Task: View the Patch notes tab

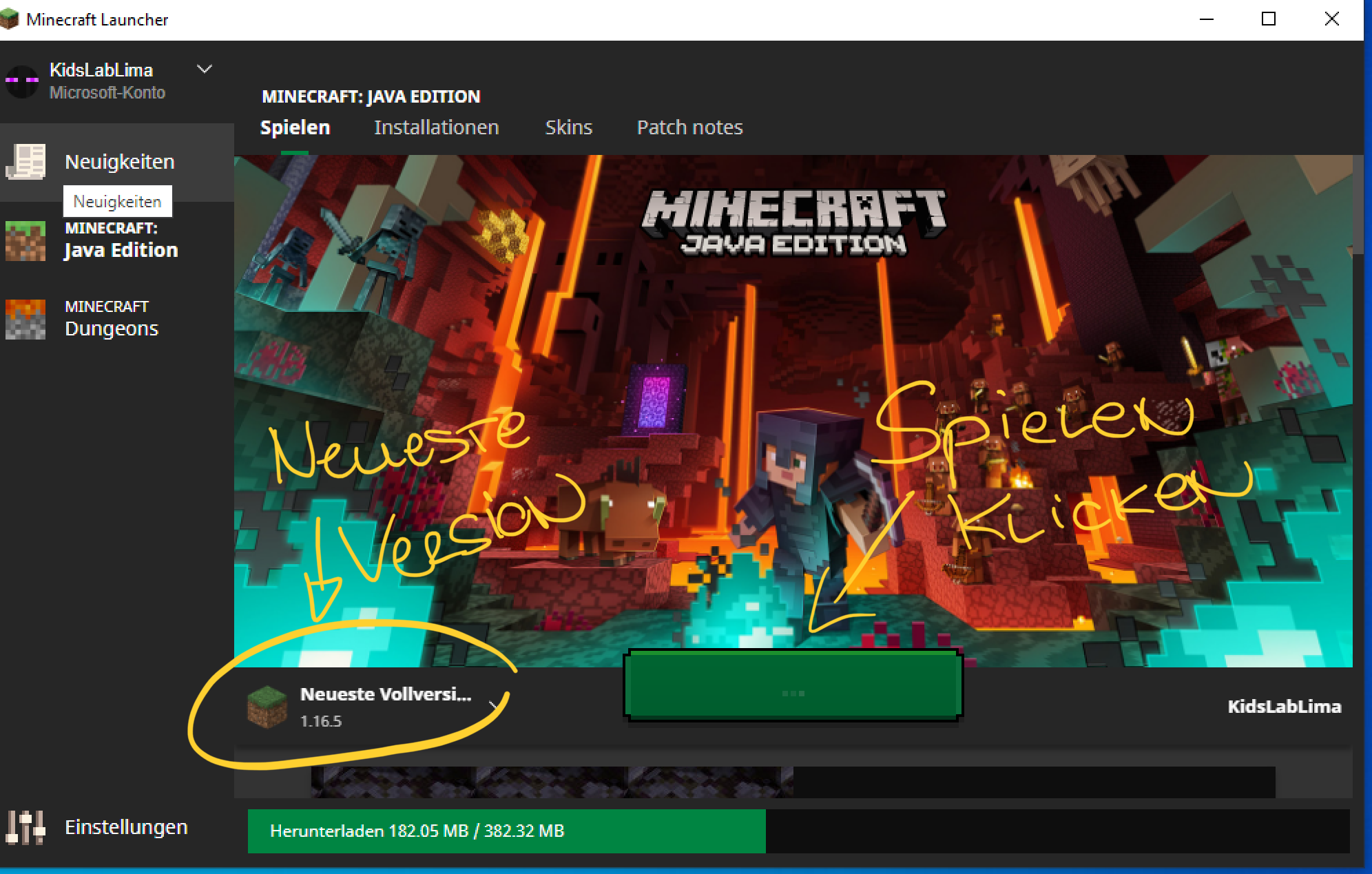Action: click(689, 127)
